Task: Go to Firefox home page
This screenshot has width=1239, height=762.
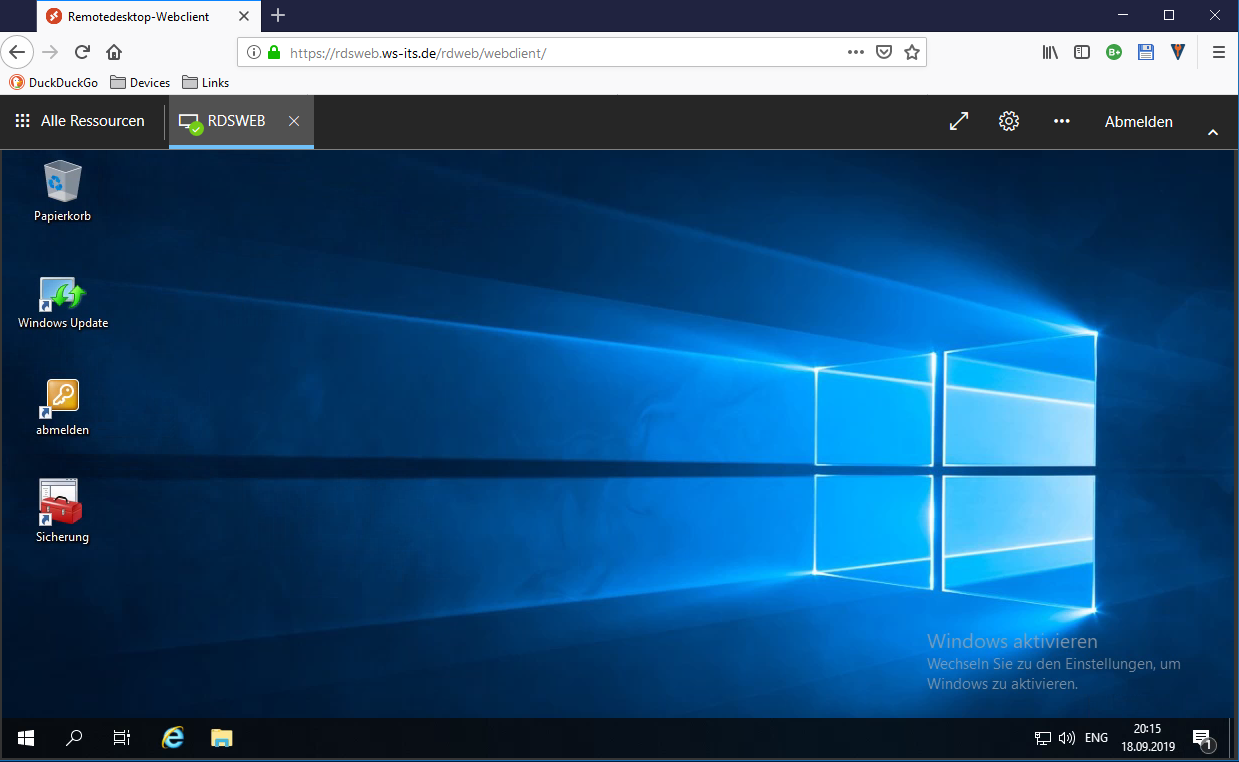Action: click(x=114, y=52)
